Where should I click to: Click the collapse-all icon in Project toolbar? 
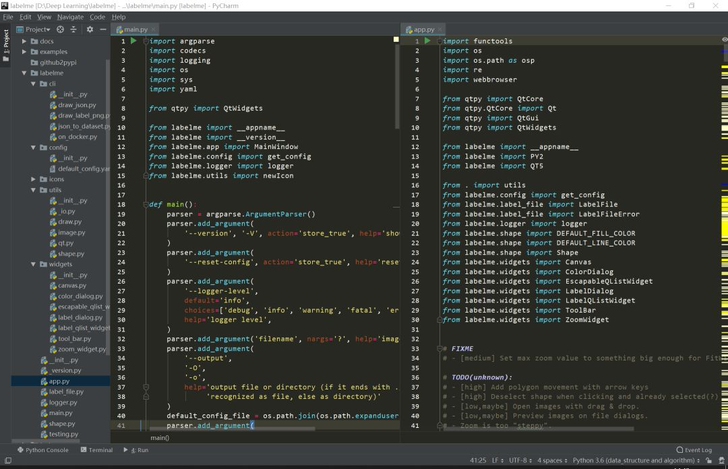point(73,29)
